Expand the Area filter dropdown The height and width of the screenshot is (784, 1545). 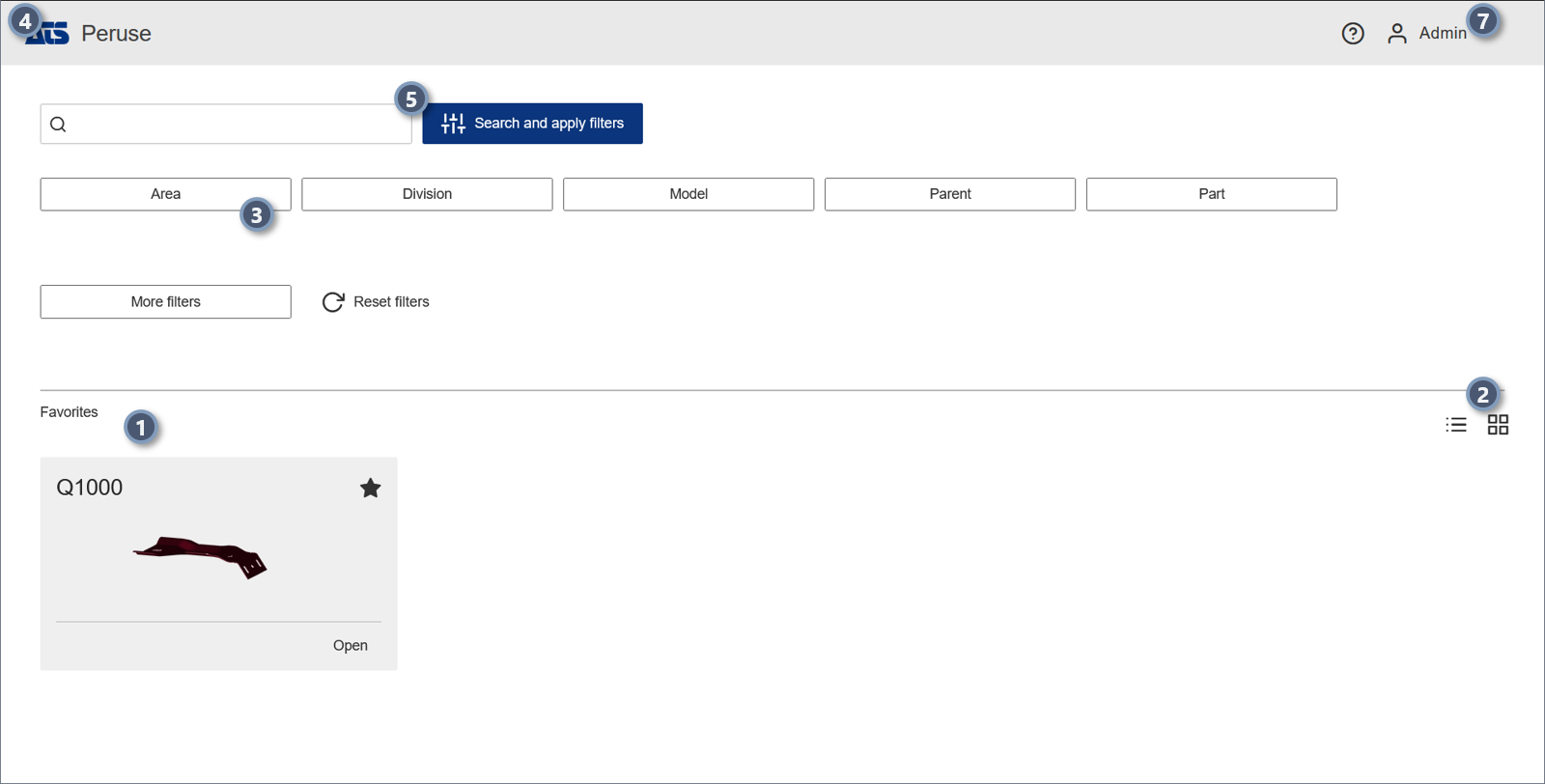click(165, 194)
